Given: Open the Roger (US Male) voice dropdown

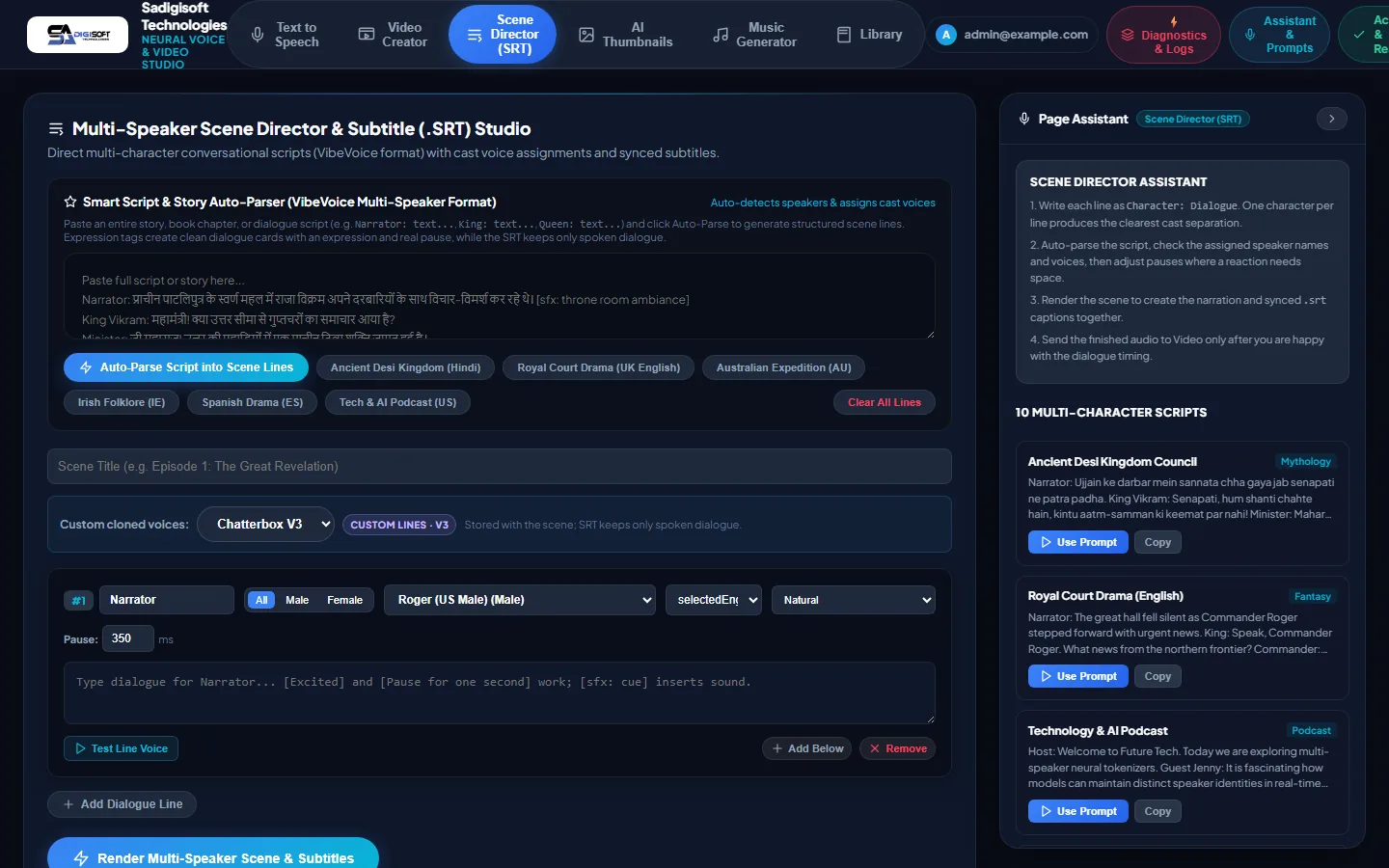Looking at the screenshot, I should (x=520, y=600).
